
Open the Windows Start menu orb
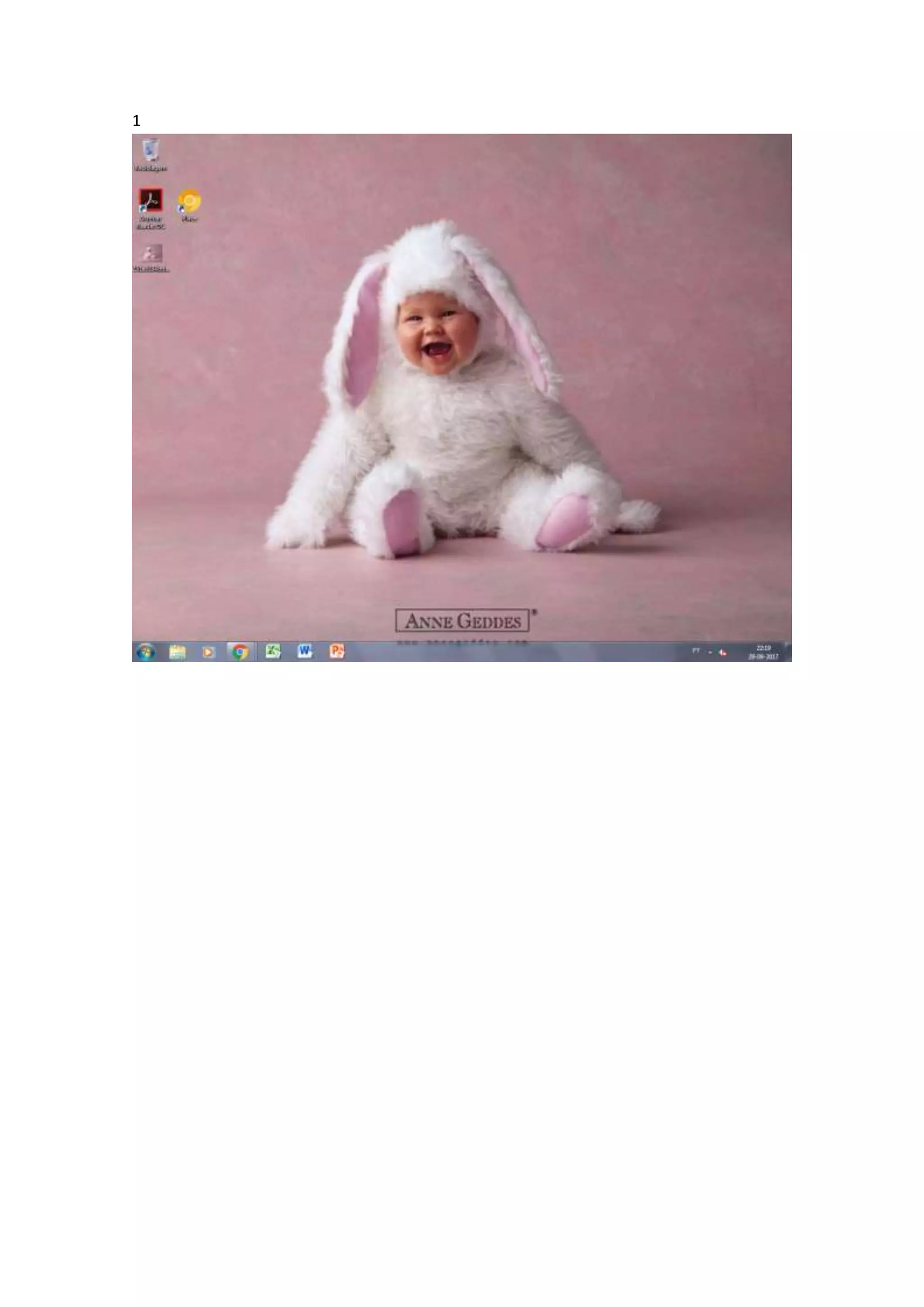(146, 652)
